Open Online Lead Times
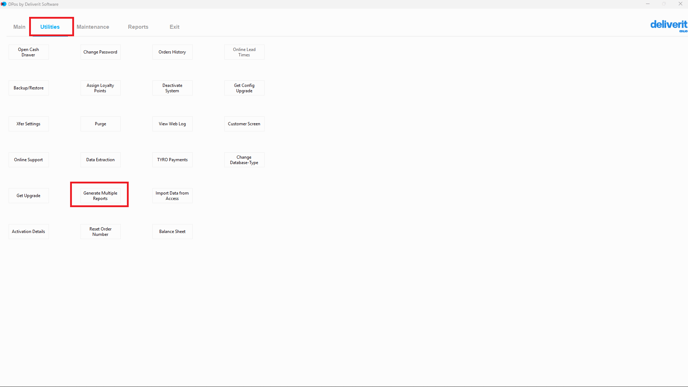The height and width of the screenshot is (387, 688). [244, 52]
